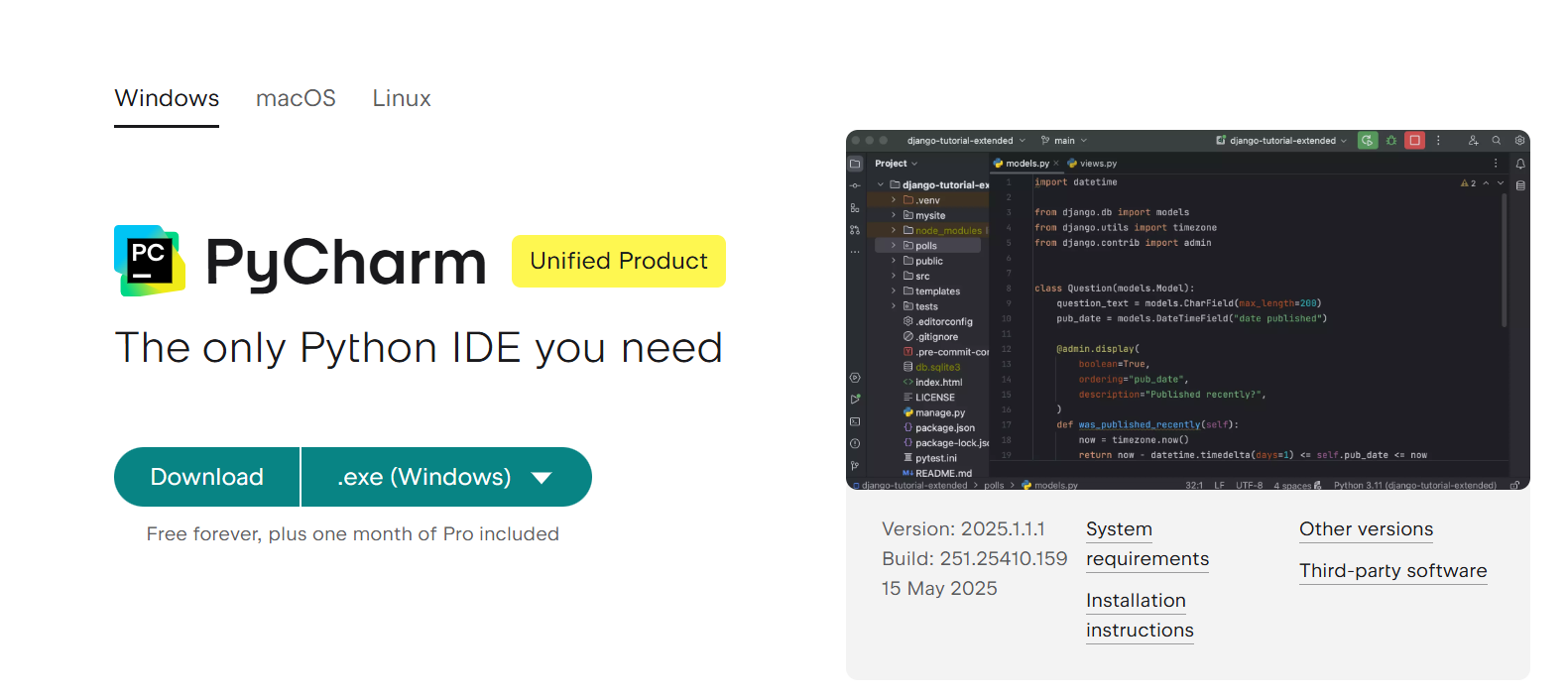Viewport: 1568px width, 696px height.
Task: Open the run configuration dropdown django-tutorial-extended
Action: [1281, 141]
